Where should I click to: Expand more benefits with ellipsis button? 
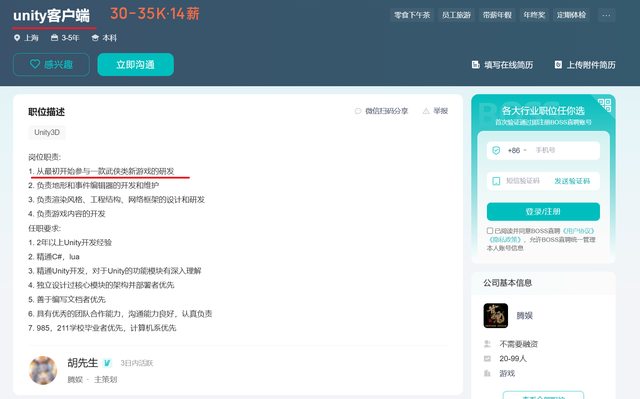(x=606, y=15)
